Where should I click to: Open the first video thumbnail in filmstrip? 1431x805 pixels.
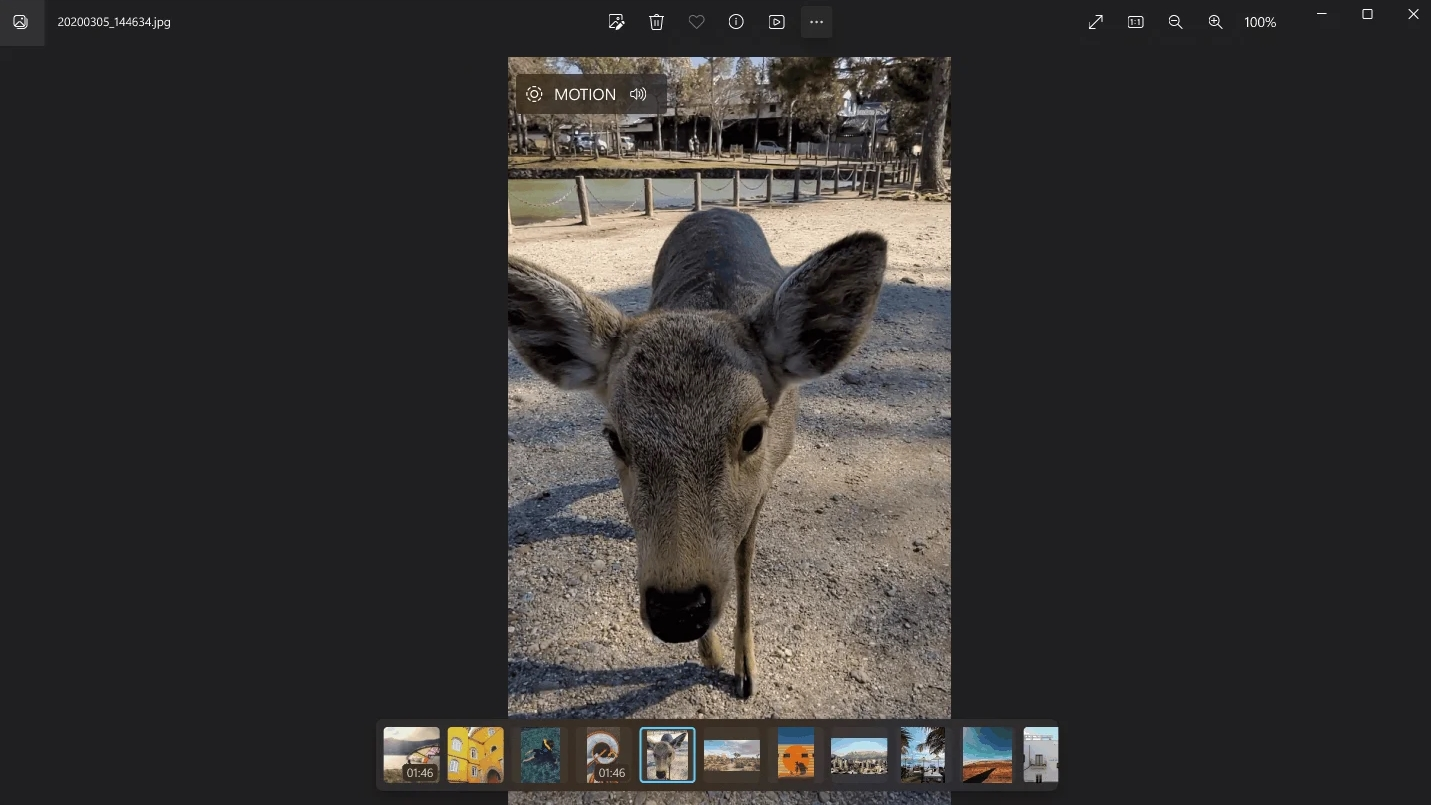[x=411, y=755]
